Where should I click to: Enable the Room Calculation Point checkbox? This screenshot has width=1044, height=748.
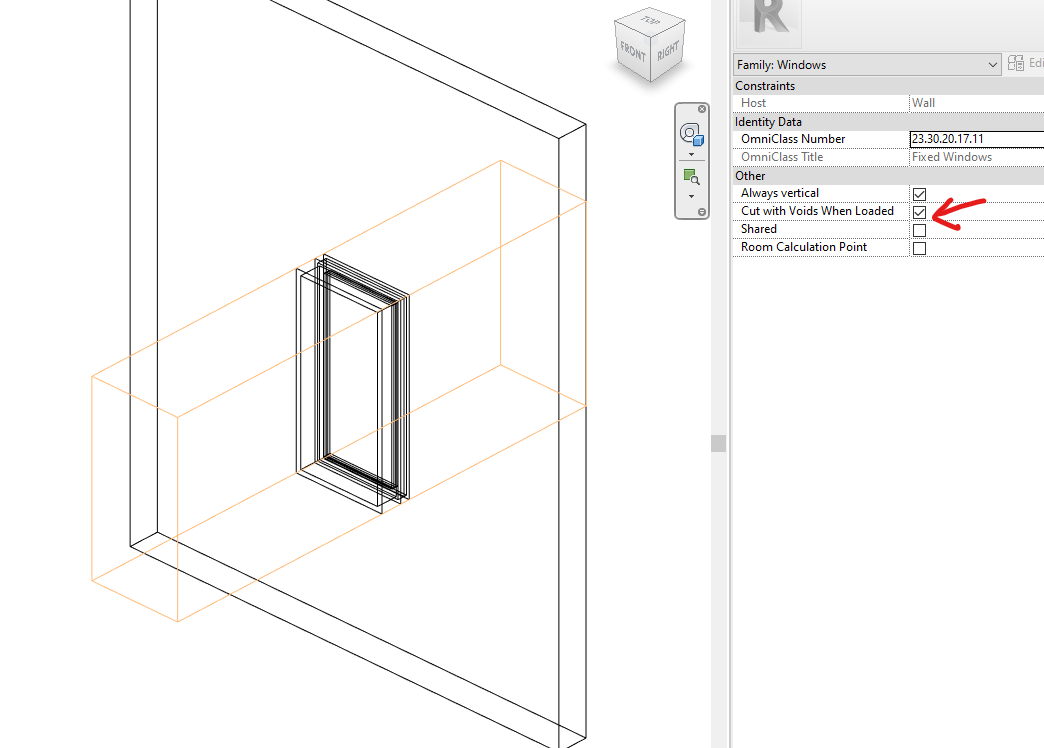[919, 248]
